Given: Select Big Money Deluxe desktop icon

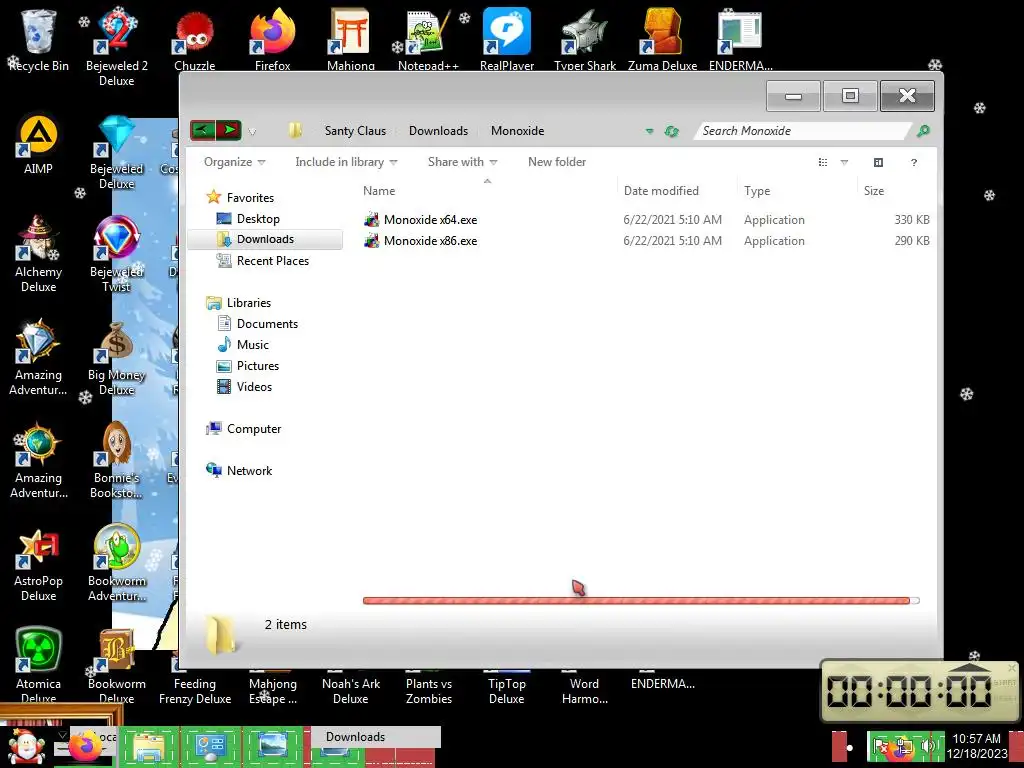Looking at the screenshot, I should [117, 358].
